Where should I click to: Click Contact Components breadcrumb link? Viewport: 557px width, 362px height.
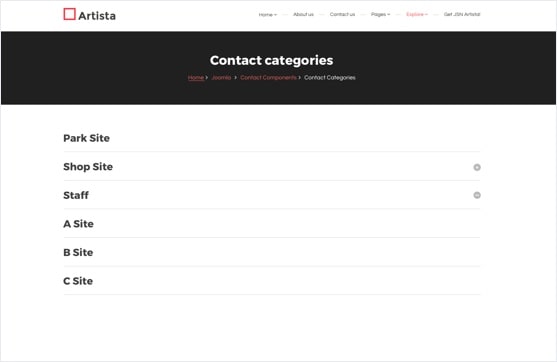click(268, 77)
